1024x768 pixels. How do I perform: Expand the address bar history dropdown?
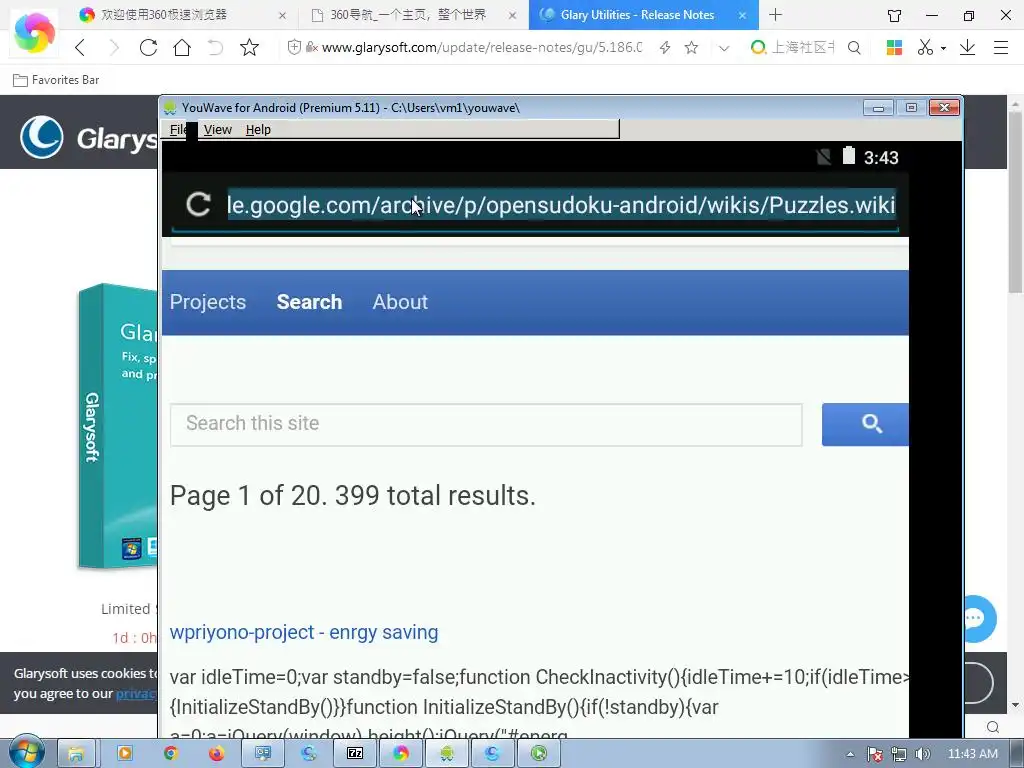coord(724,48)
